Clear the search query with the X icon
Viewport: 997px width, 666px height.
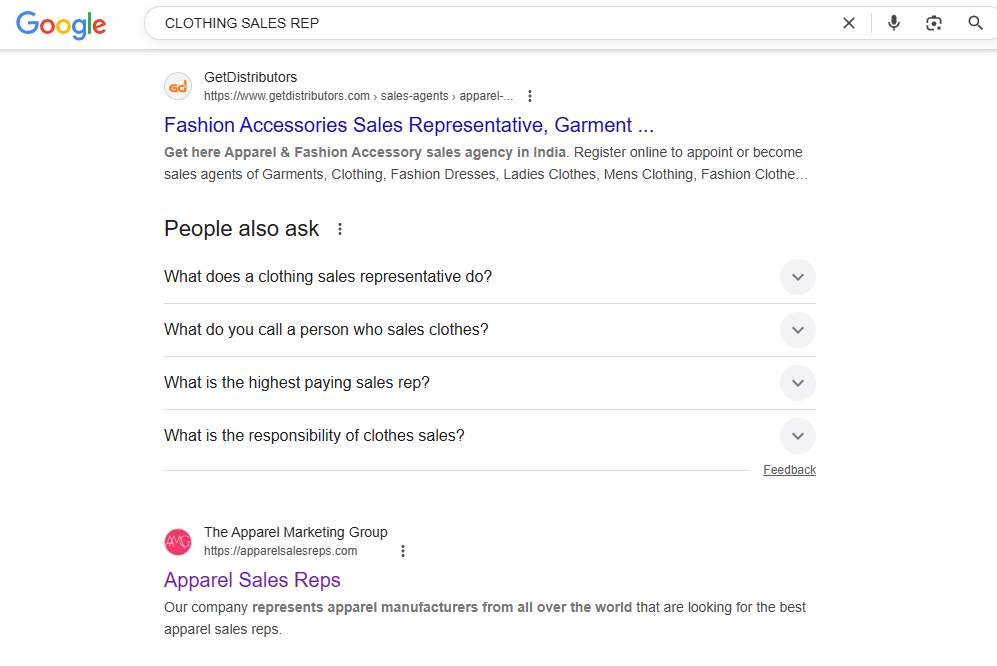tap(849, 24)
